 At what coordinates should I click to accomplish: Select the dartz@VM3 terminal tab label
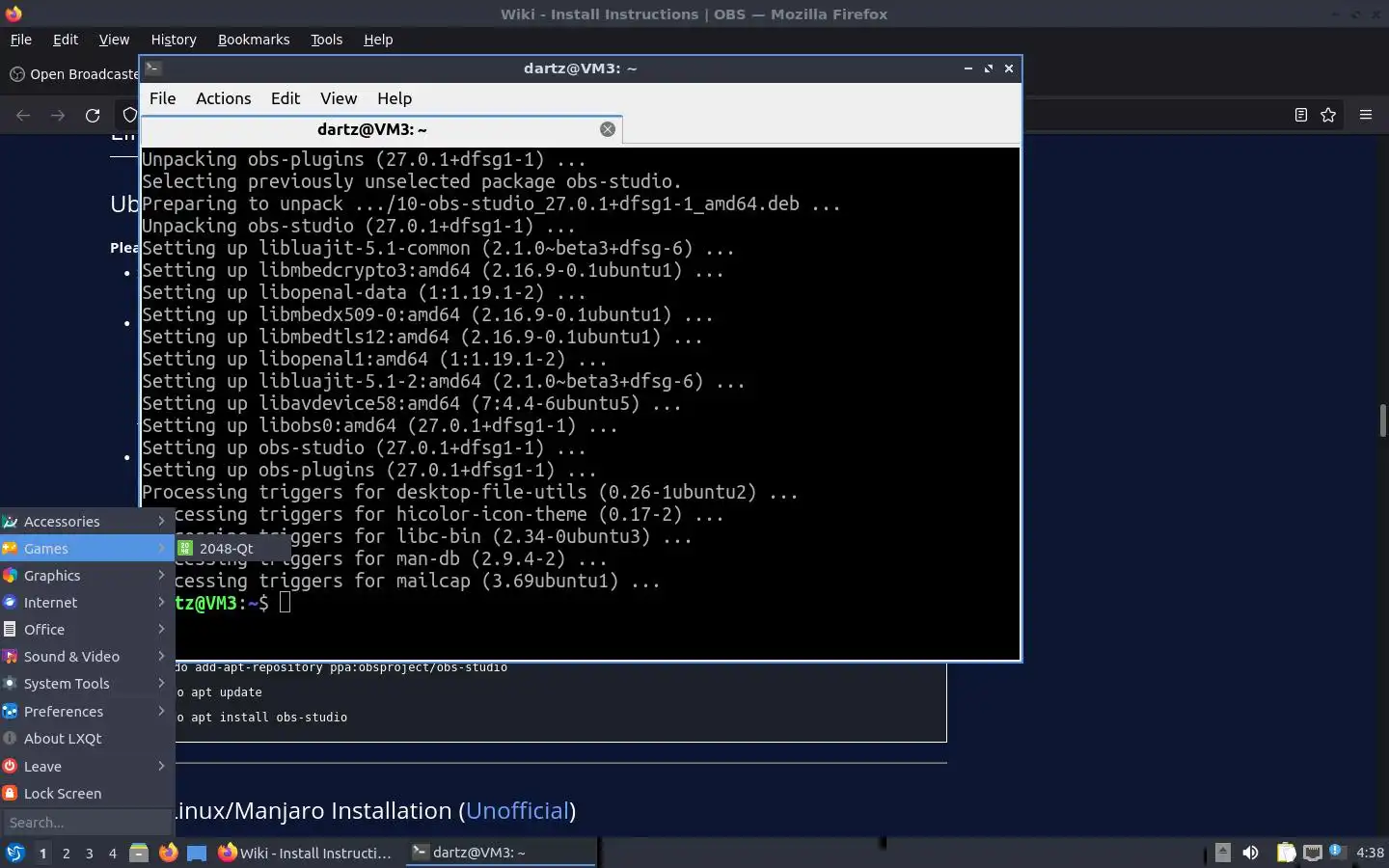pos(372,129)
